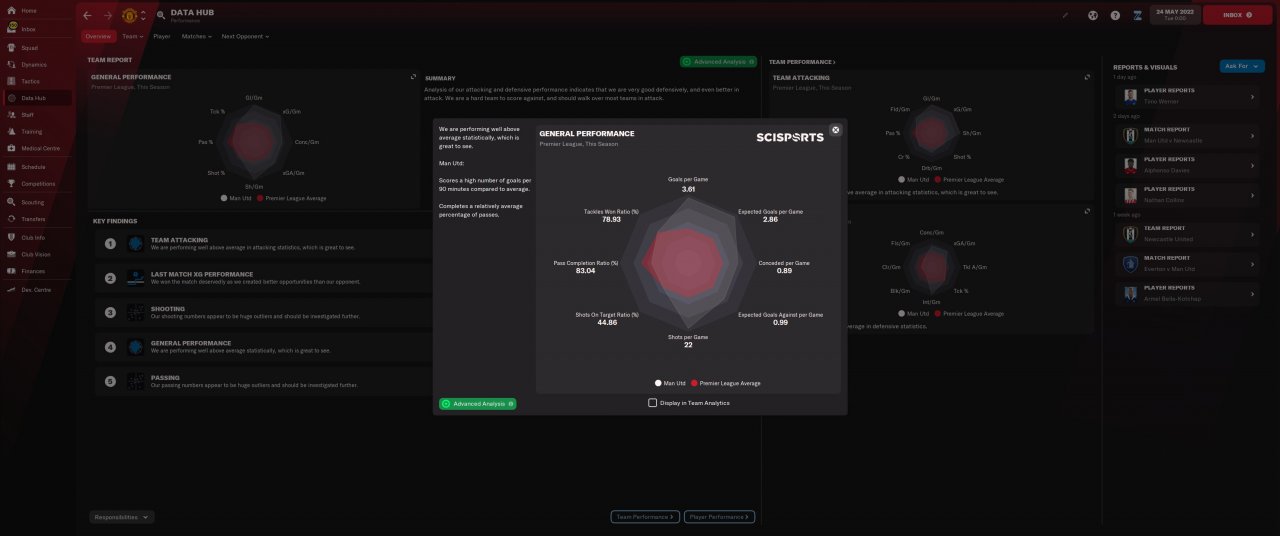Image resolution: width=1280 pixels, height=536 pixels.
Task: Open the Responsibilities dropdown
Action: 121,517
